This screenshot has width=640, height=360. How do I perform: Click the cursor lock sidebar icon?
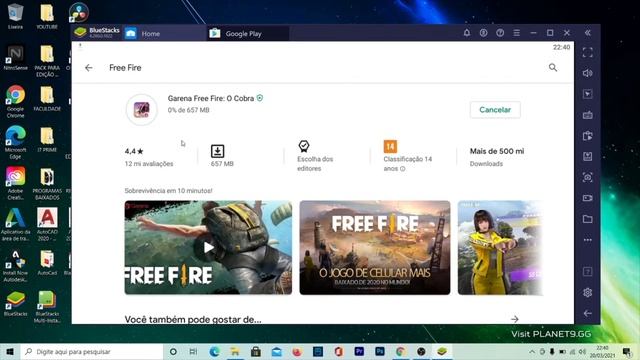click(588, 94)
